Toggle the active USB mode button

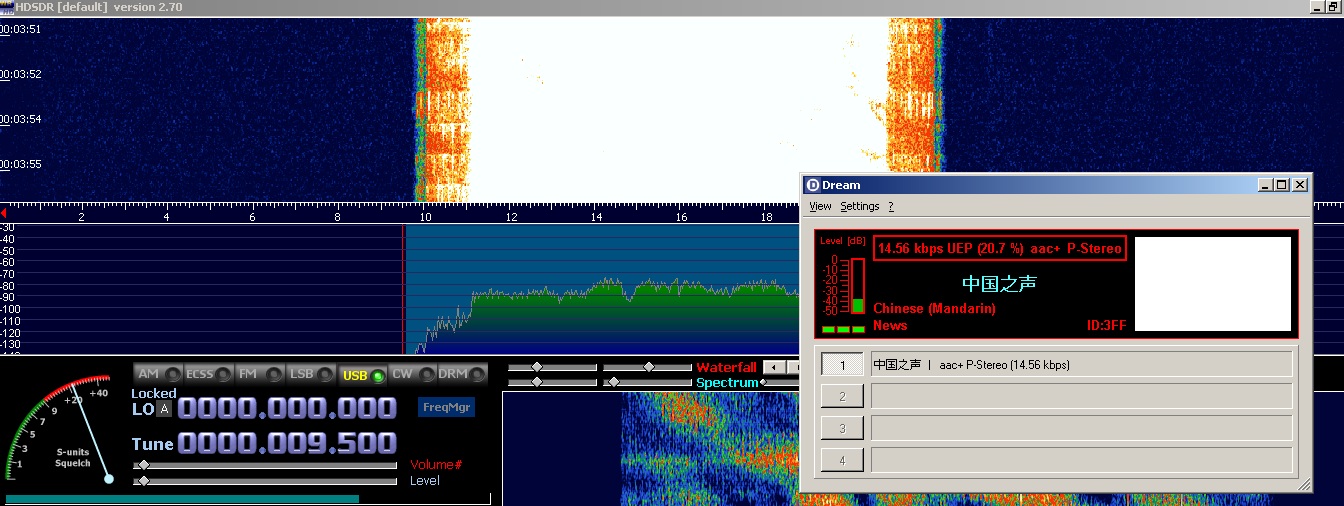[362, 375]
